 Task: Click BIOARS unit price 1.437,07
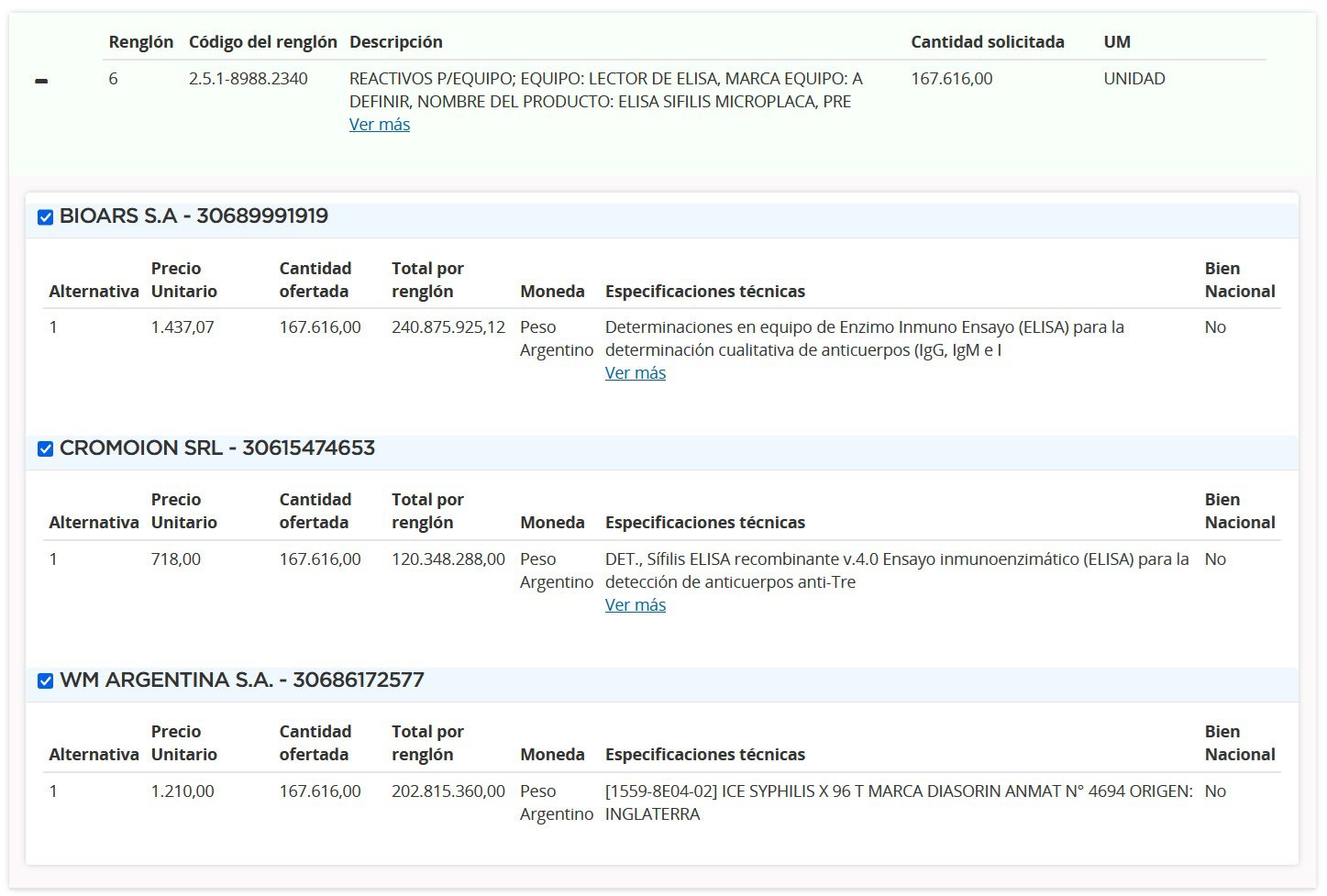tap(182, 327)
